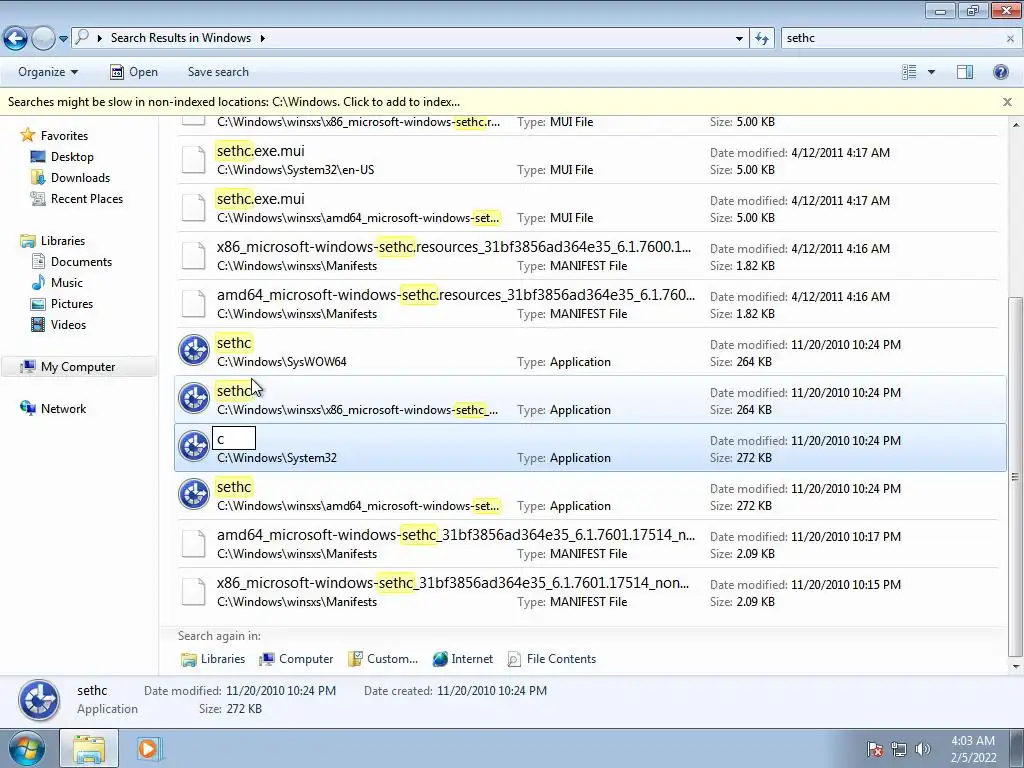
Task: Select the x86 sethc 6.1.7601.17514 manifest
Action: (x=590, y=592)
